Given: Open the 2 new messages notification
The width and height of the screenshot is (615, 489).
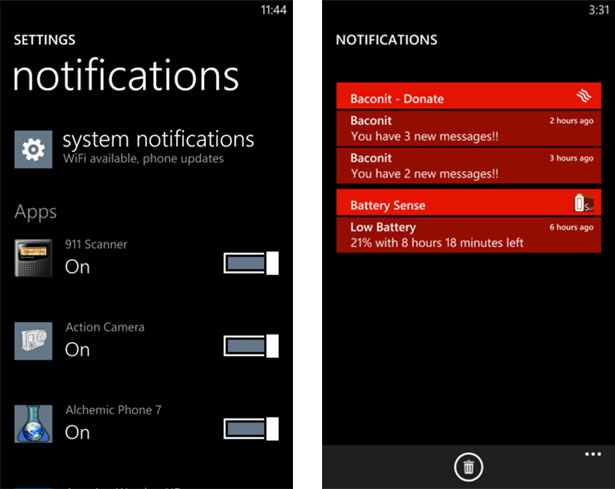Looking at the screenshot, I should coord(468,165).
